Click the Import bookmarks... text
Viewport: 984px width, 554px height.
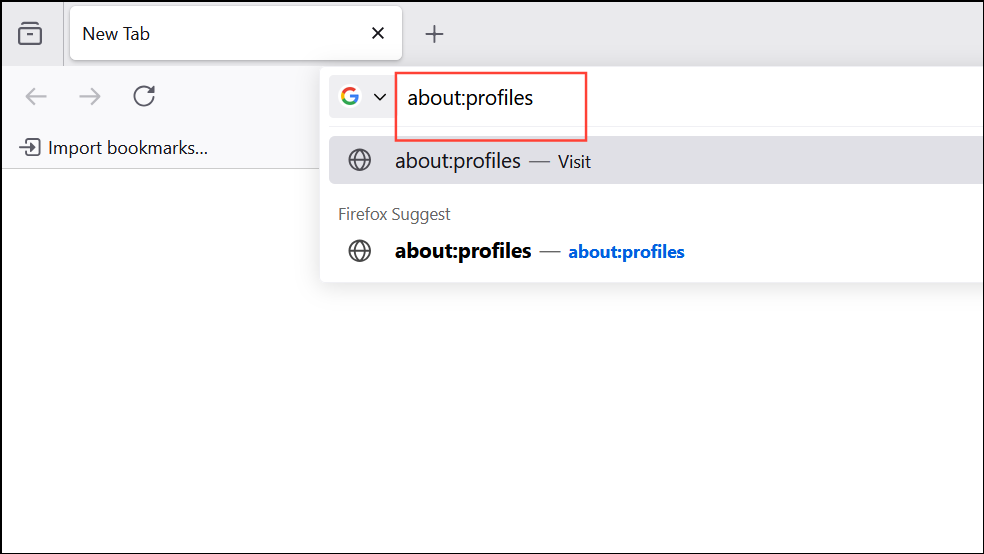click(x=128, y=148)
